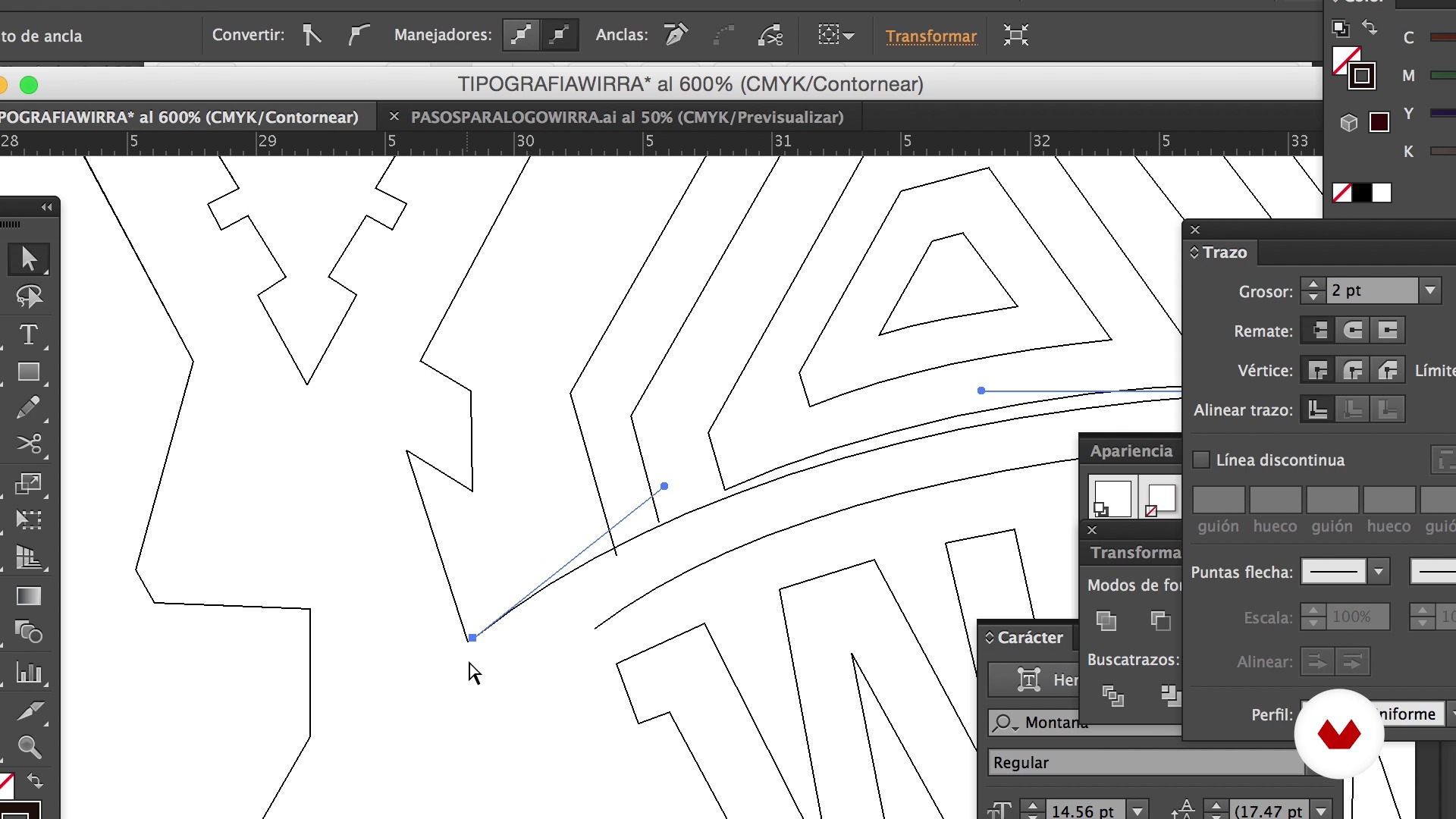The height and width of the screenshot is (819, 1456).
Task: Collapse the toolbox with double arrows
Action: pos(47,207)
